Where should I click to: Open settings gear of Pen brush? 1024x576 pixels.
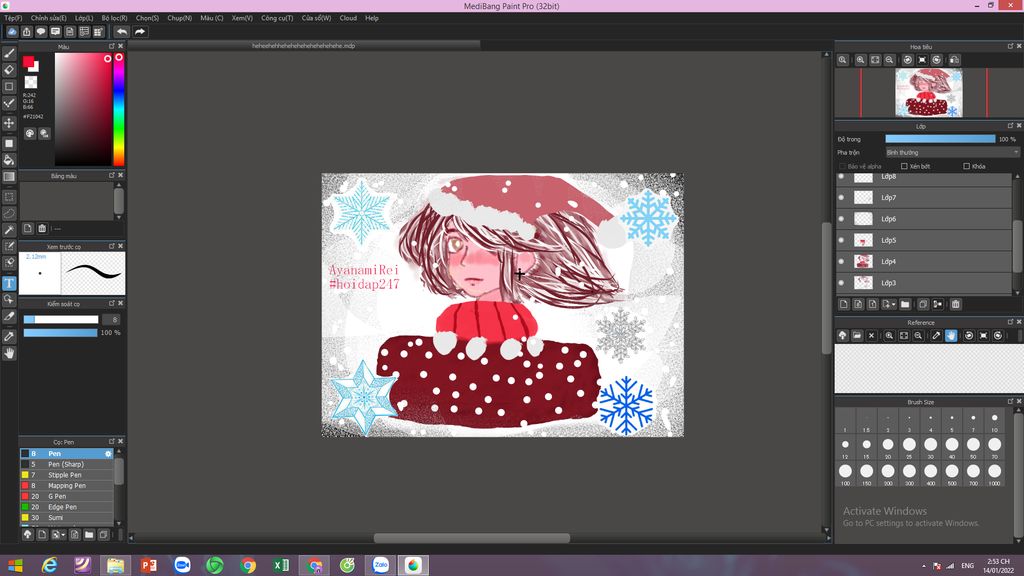tap(108, 453)
